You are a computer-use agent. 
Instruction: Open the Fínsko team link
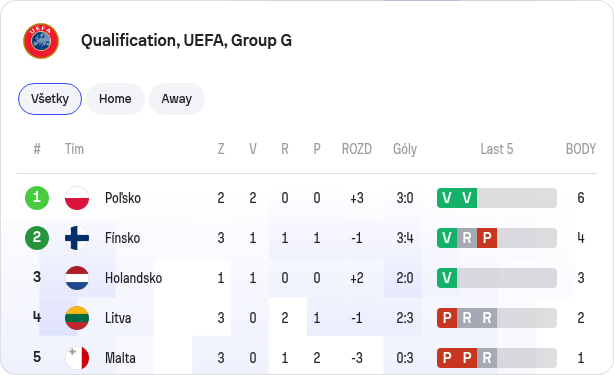[122, 238]
